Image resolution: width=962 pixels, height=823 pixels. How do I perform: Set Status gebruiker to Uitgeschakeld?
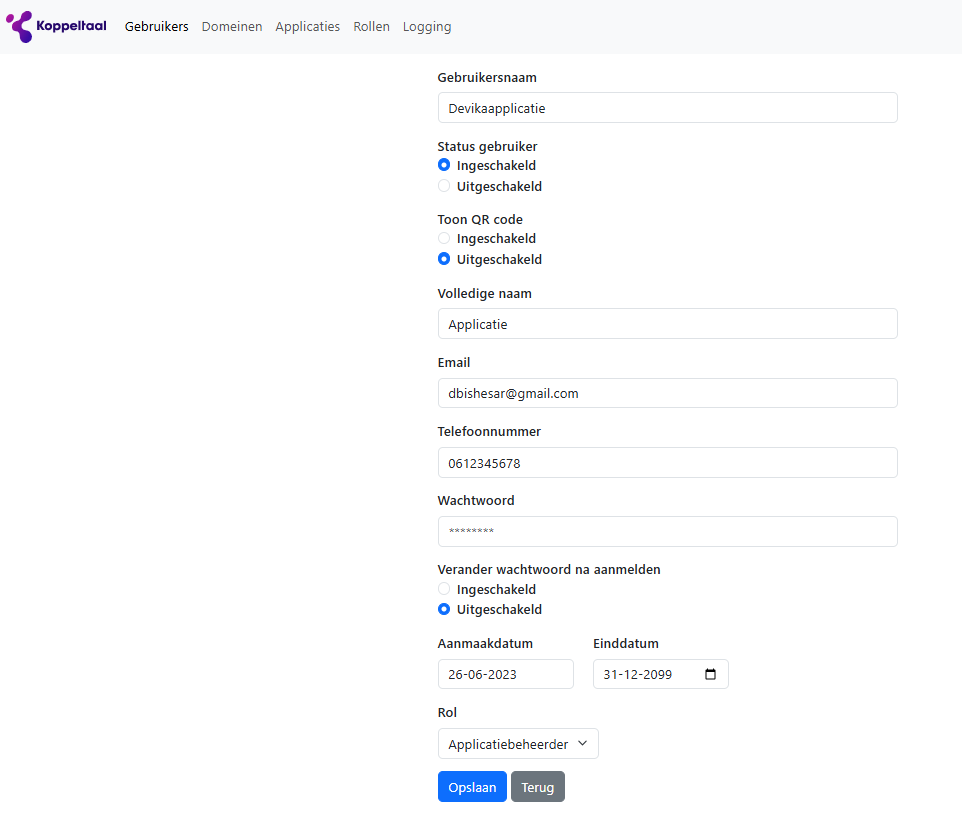pos(444,186)
